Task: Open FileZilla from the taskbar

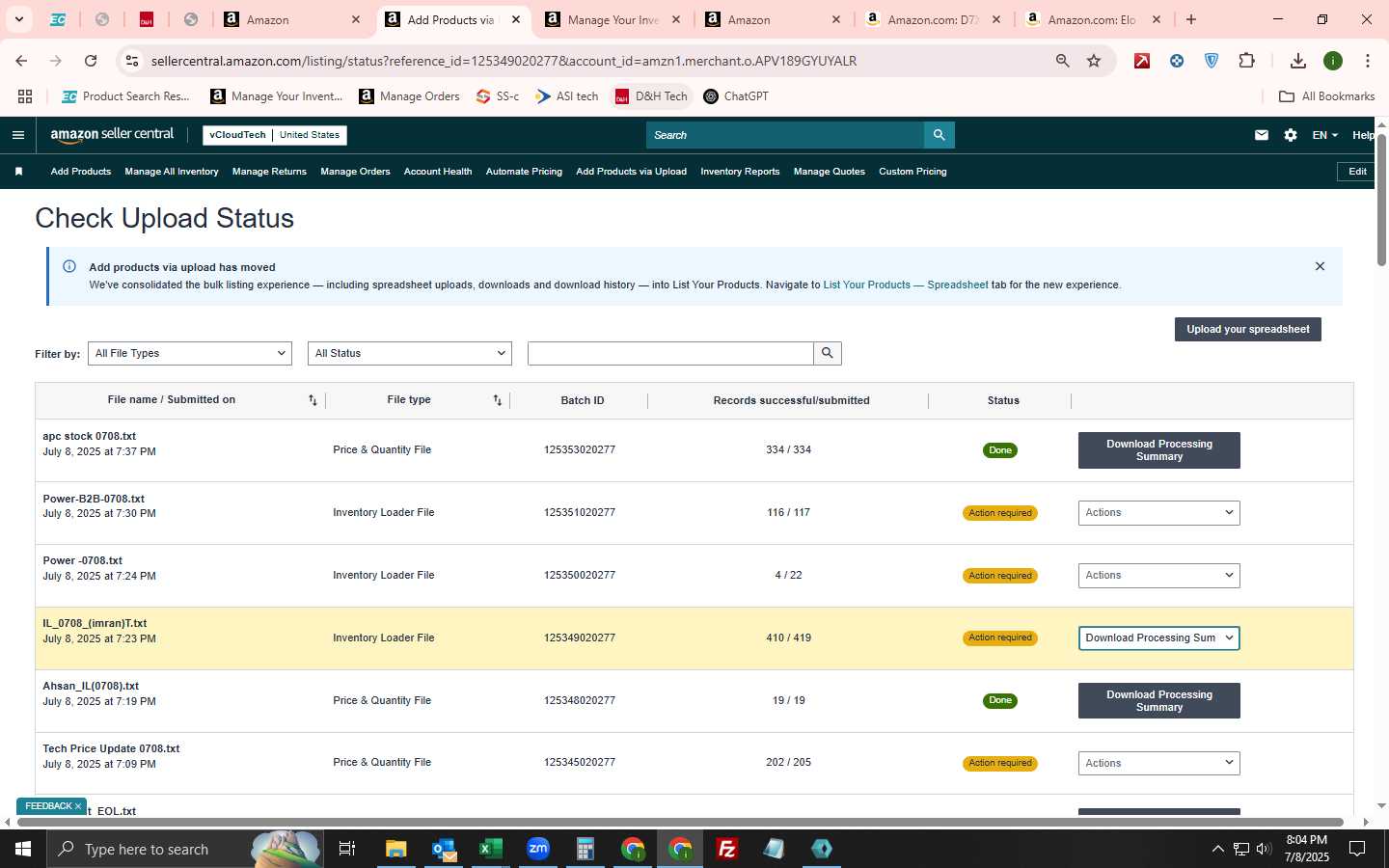Action: point(727,849)
